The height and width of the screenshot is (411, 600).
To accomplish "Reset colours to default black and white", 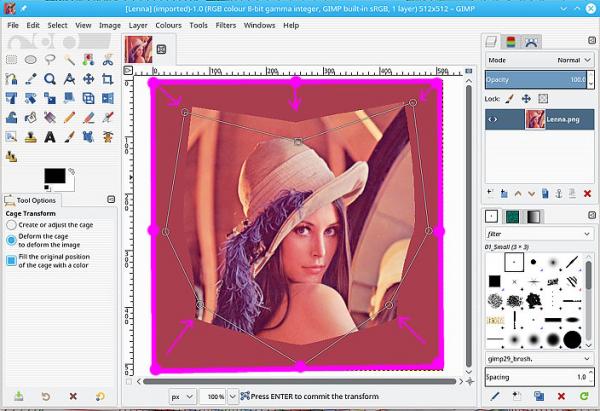I will [47, 188].
